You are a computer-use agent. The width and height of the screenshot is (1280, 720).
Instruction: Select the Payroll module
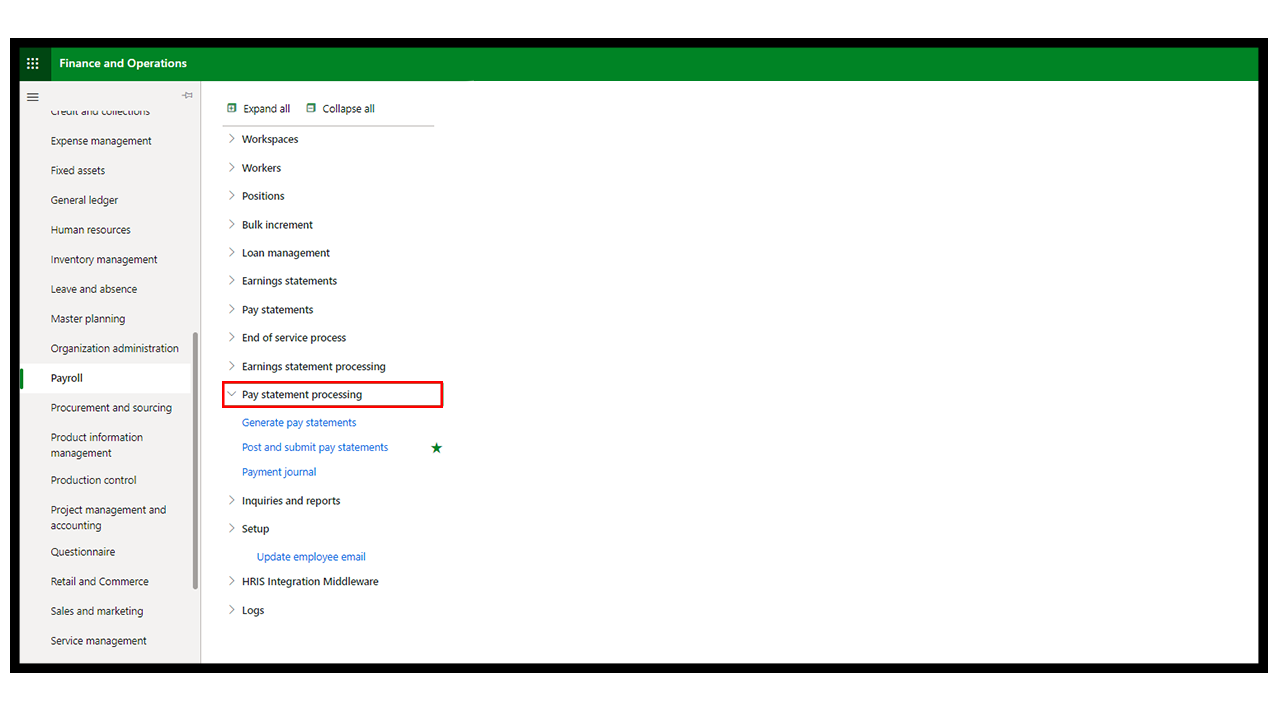(67, 378)
